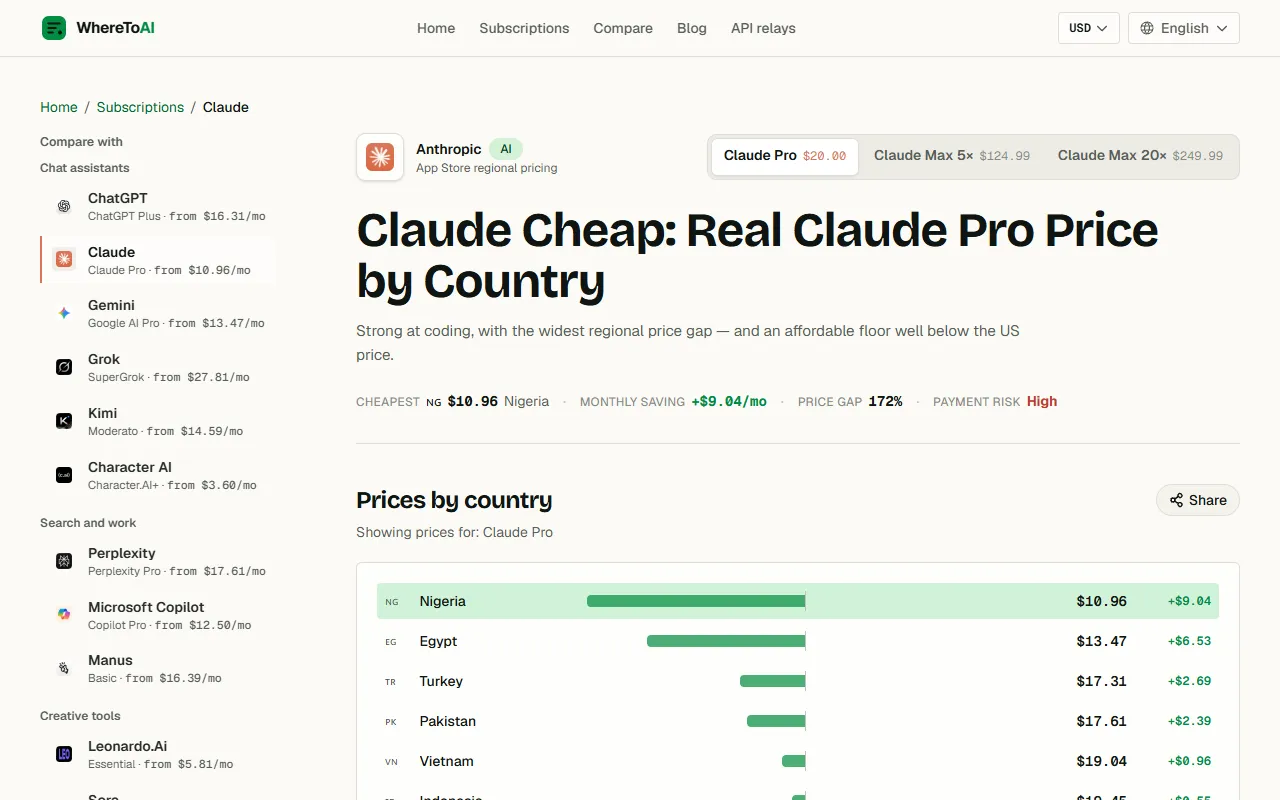1280x800 pixels.
Task: Click the Claude breadcrumb current page
Action: click(226, 107)
